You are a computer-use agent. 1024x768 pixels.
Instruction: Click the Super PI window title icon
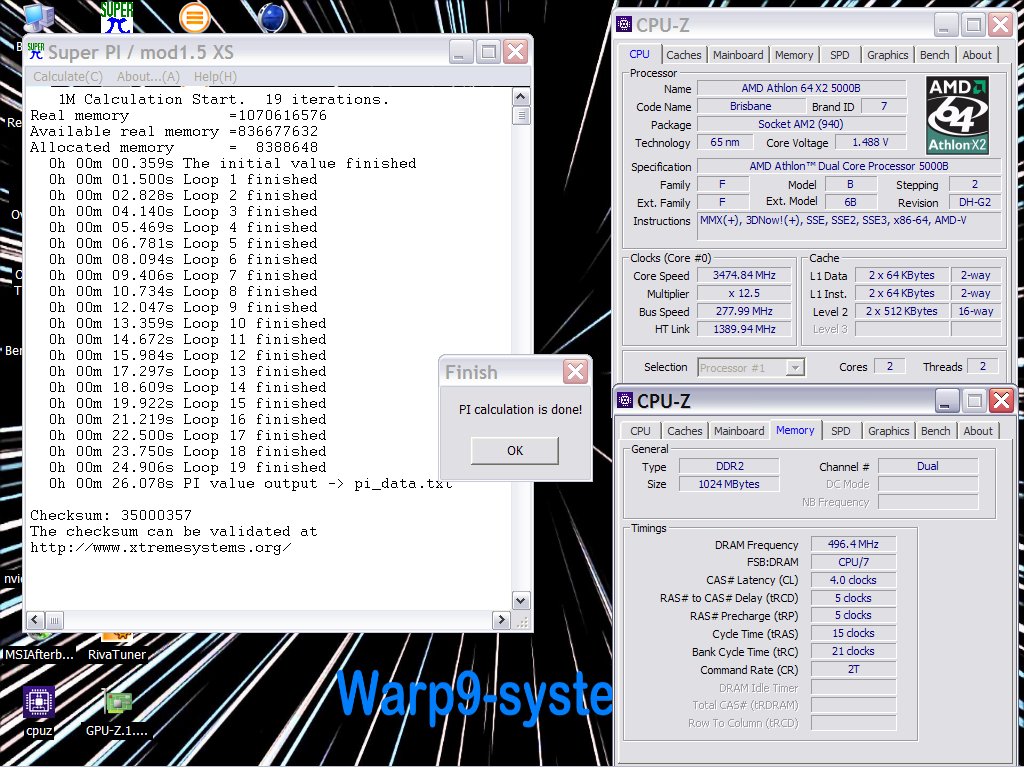pyautogui.click(x=37, y=52)
